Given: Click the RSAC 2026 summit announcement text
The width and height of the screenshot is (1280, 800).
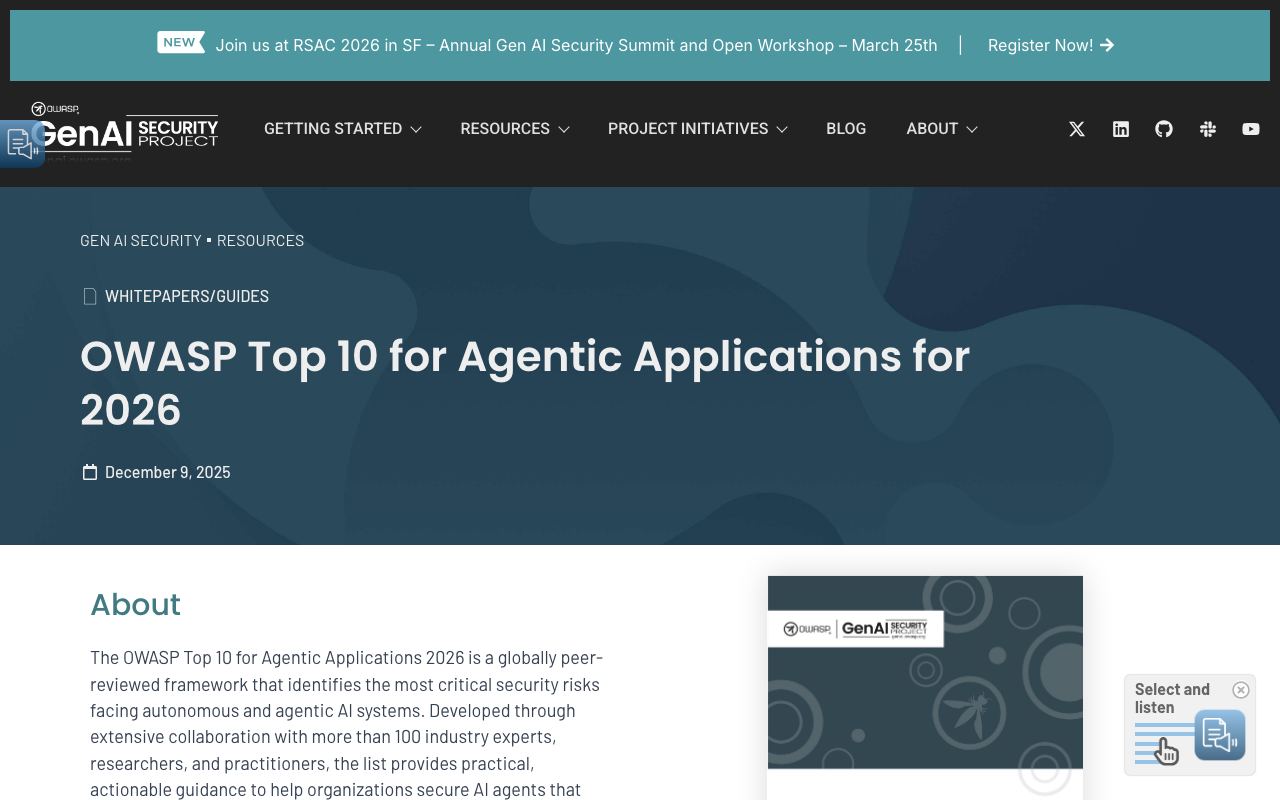Looking at the screenshot, I should coord(576,45).
